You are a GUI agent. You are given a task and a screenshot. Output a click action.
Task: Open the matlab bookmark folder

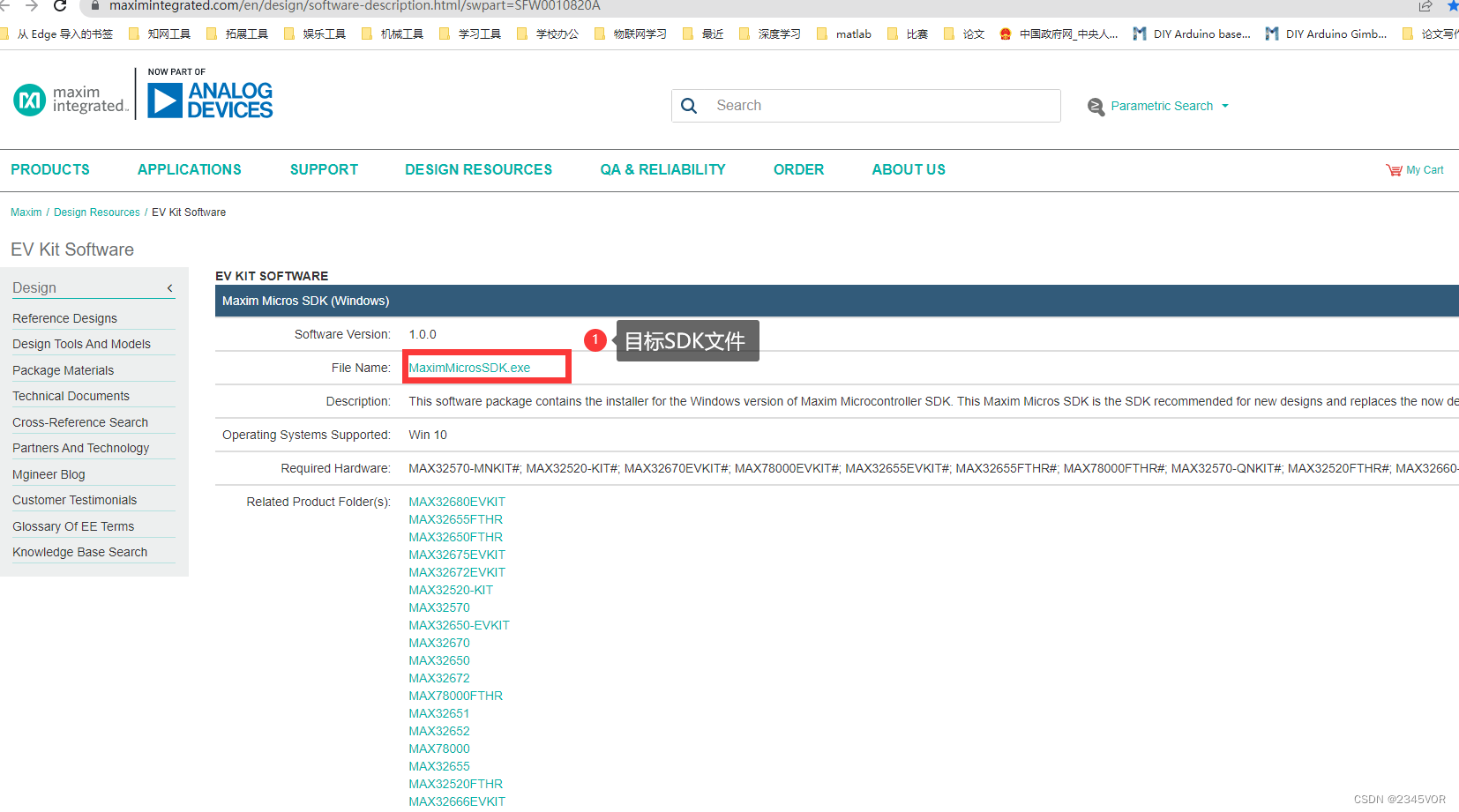[x=844, y=34]
